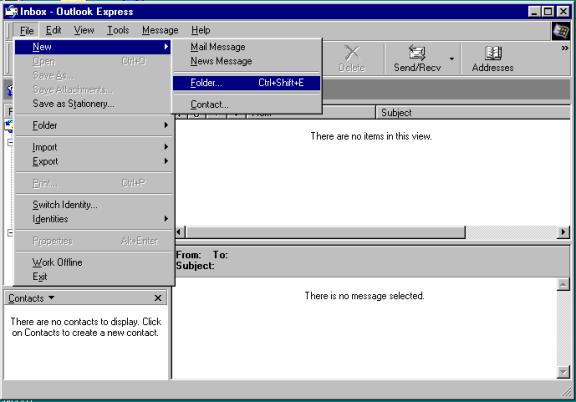Image resolution: width=576 pixels, height=402 pixels.
Task: Open the Tools menu
Action: [118, 30]
